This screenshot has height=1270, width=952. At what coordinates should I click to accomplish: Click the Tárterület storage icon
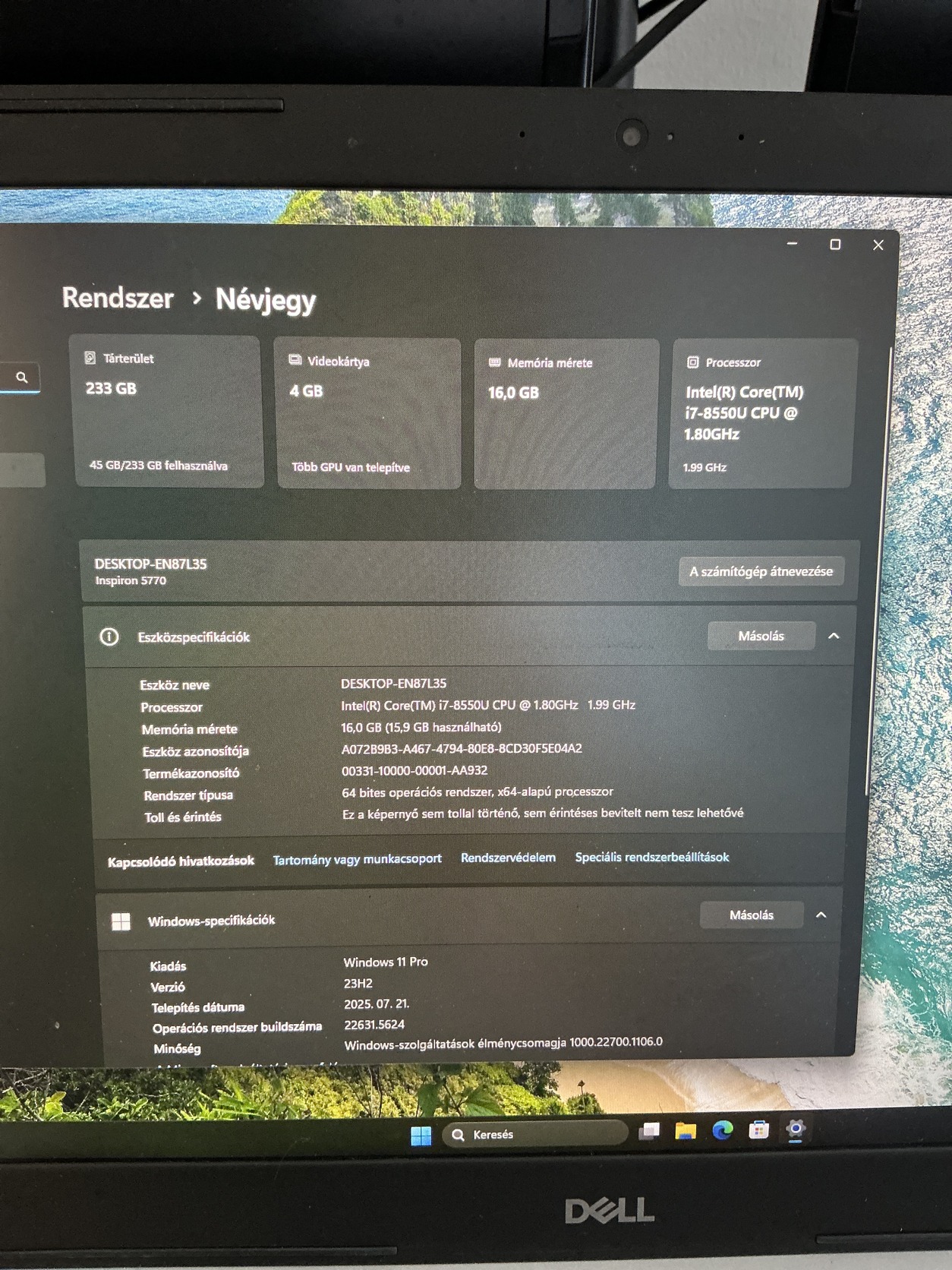pyautogui.click(x=90, y=358)
